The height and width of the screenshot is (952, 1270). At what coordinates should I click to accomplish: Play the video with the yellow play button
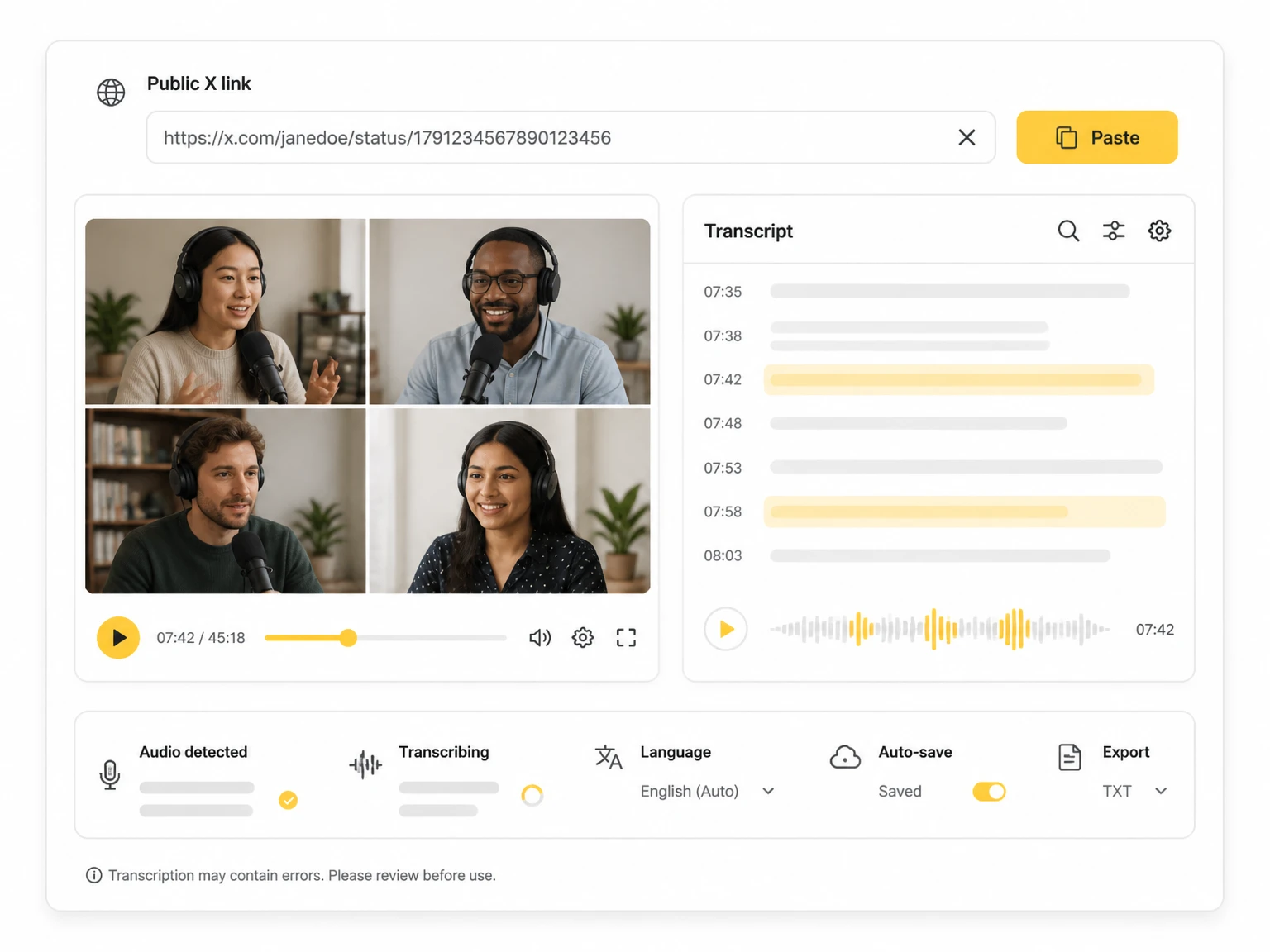118,637
